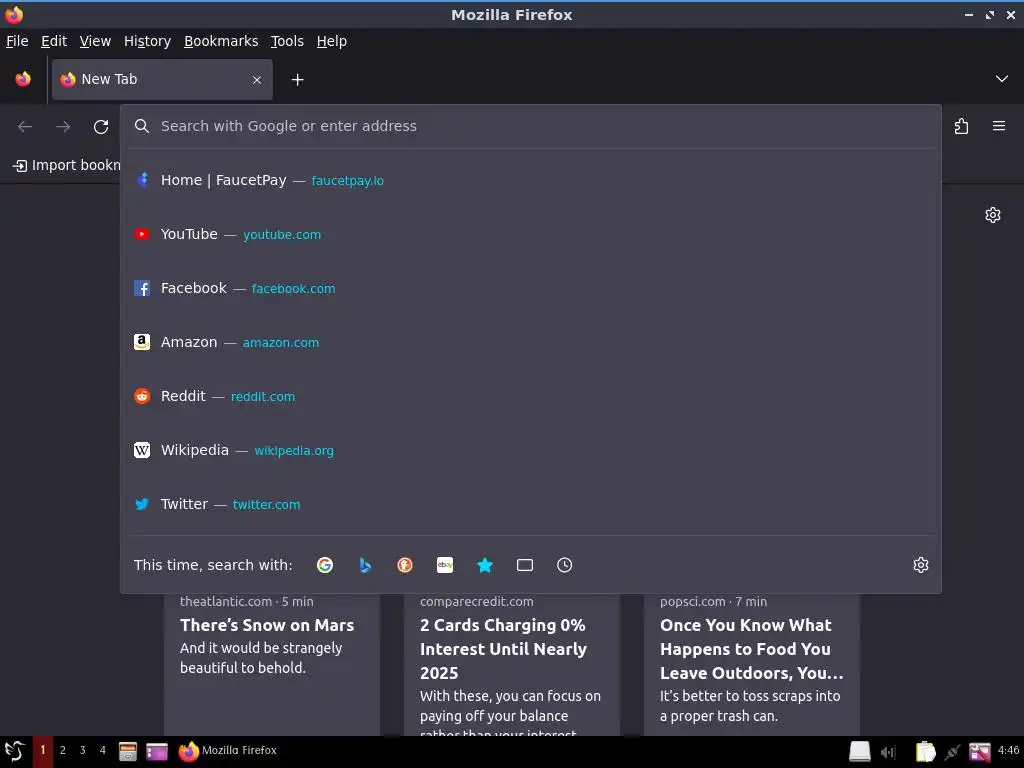
Task: Open the Bookmarks menu
Action: point(221,41)
